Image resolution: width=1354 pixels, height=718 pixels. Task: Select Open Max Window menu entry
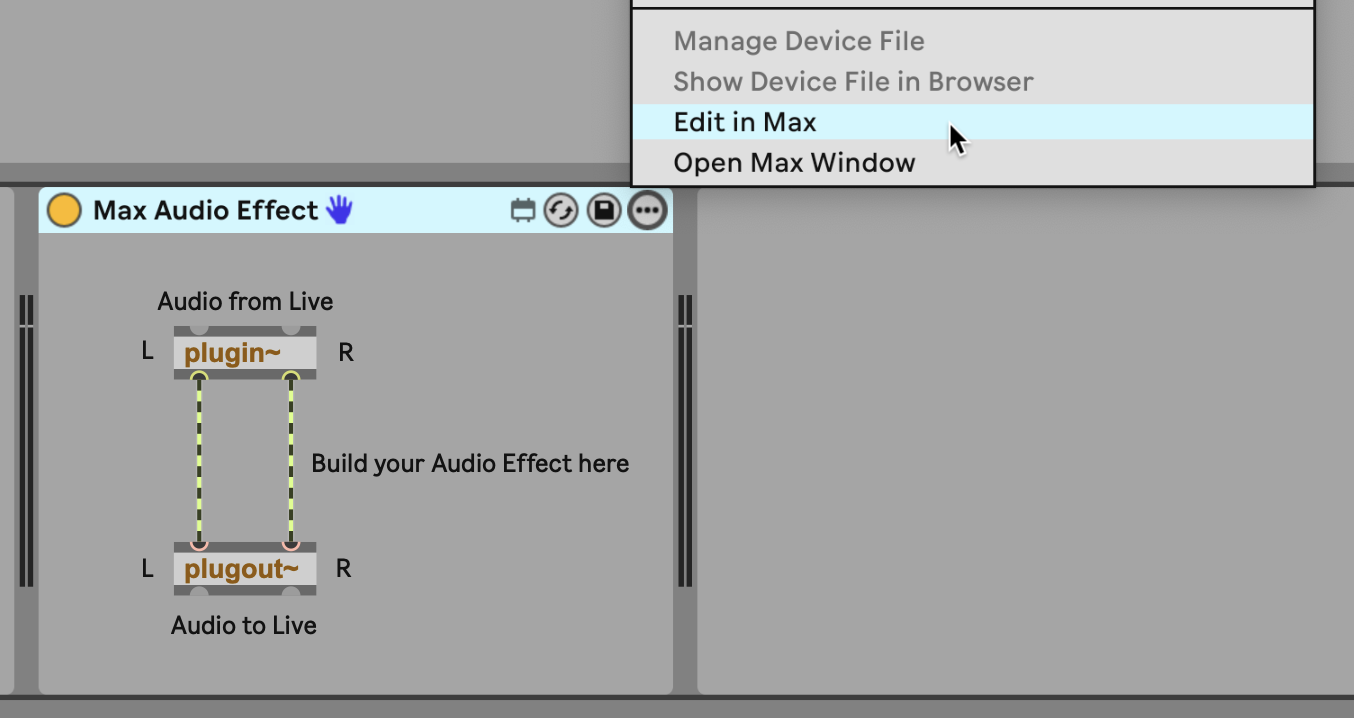[794, 163]
